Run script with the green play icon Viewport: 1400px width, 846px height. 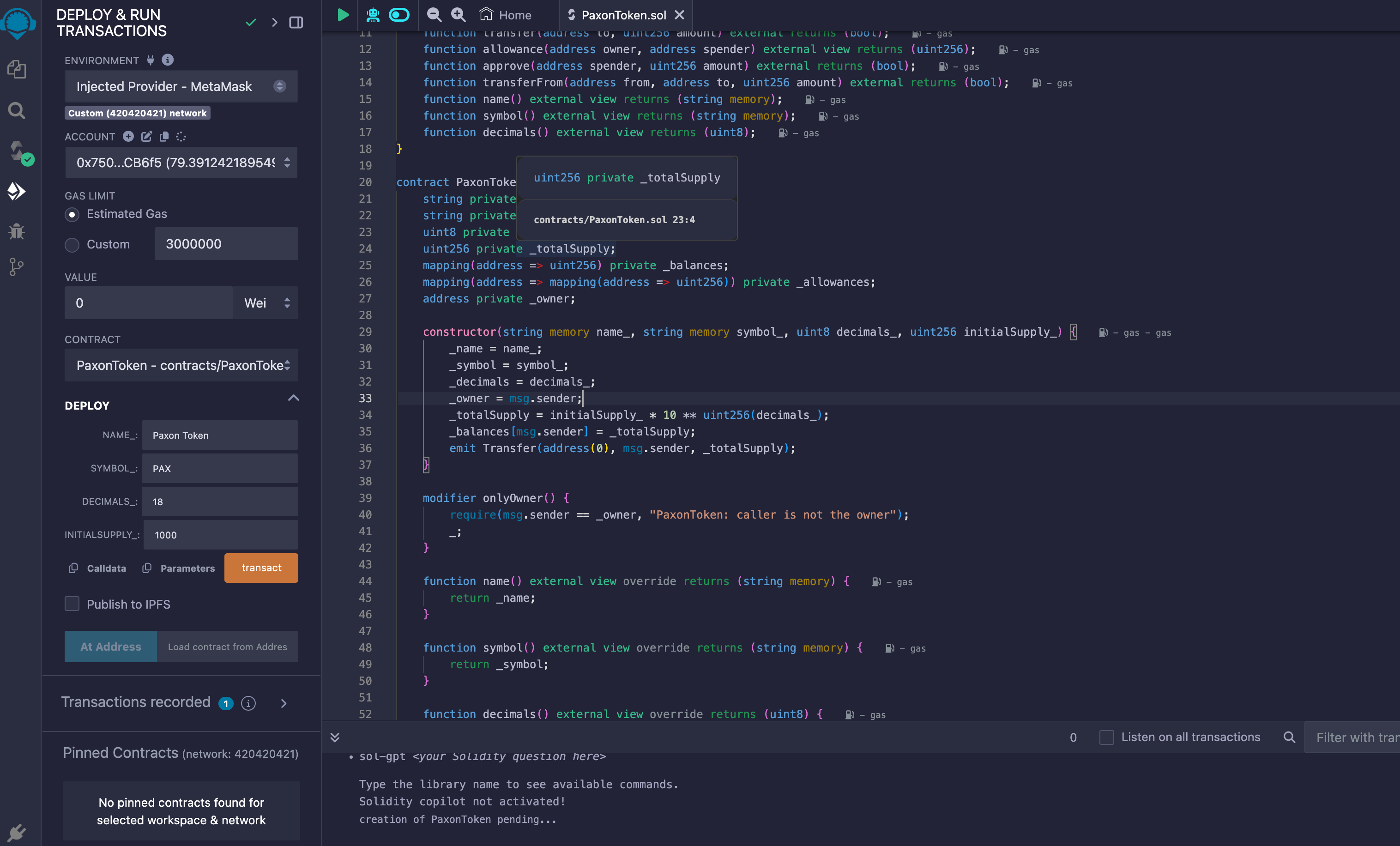[343, 15]
